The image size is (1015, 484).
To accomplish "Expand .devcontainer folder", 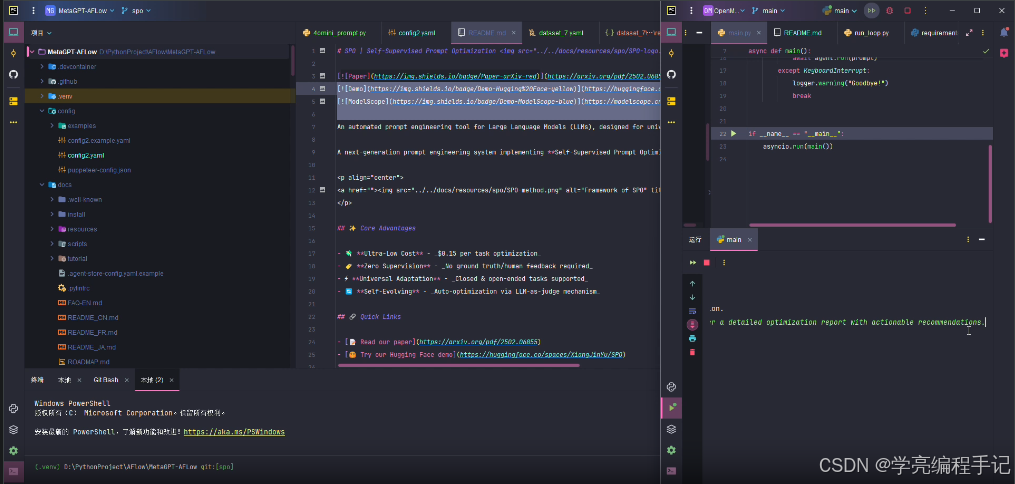I will click(42, 67).
